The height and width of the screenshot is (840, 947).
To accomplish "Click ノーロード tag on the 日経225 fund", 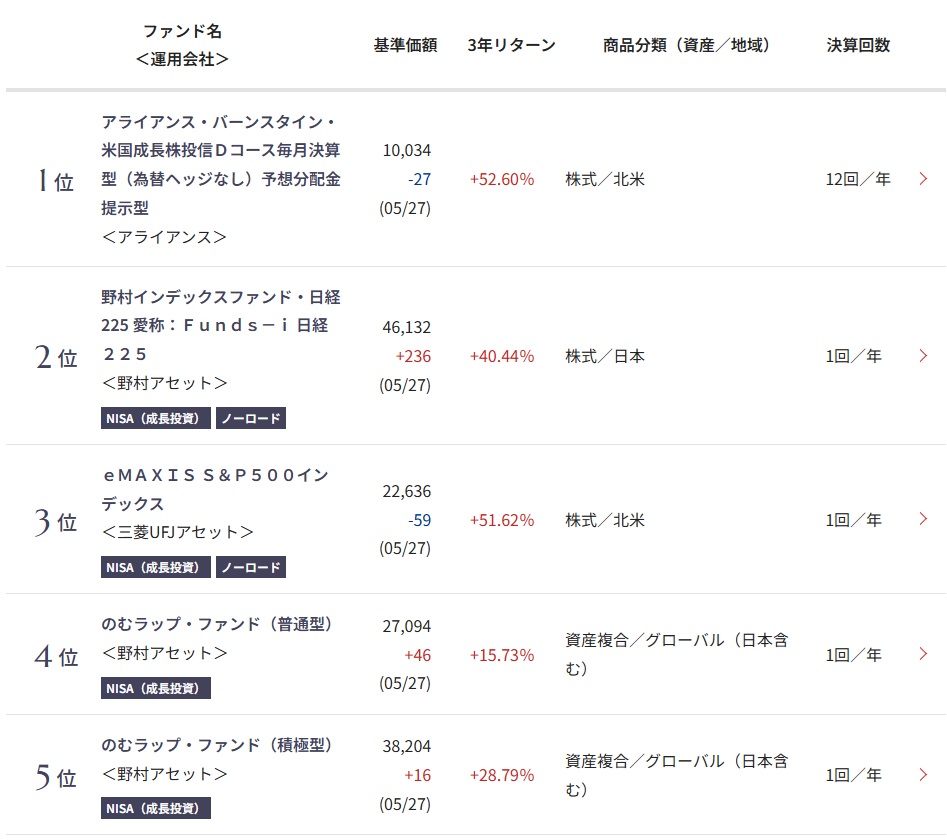I will tap(251, 418).
